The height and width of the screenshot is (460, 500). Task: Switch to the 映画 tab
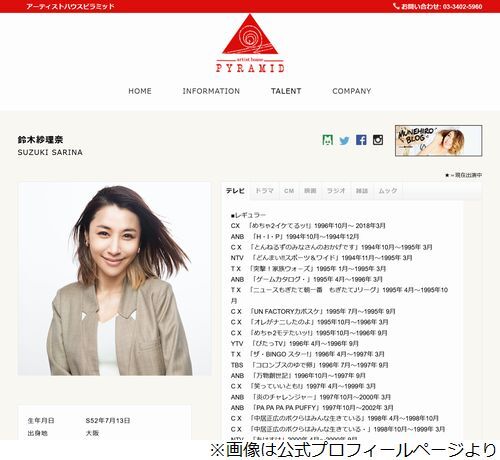[x=310, y=191]
